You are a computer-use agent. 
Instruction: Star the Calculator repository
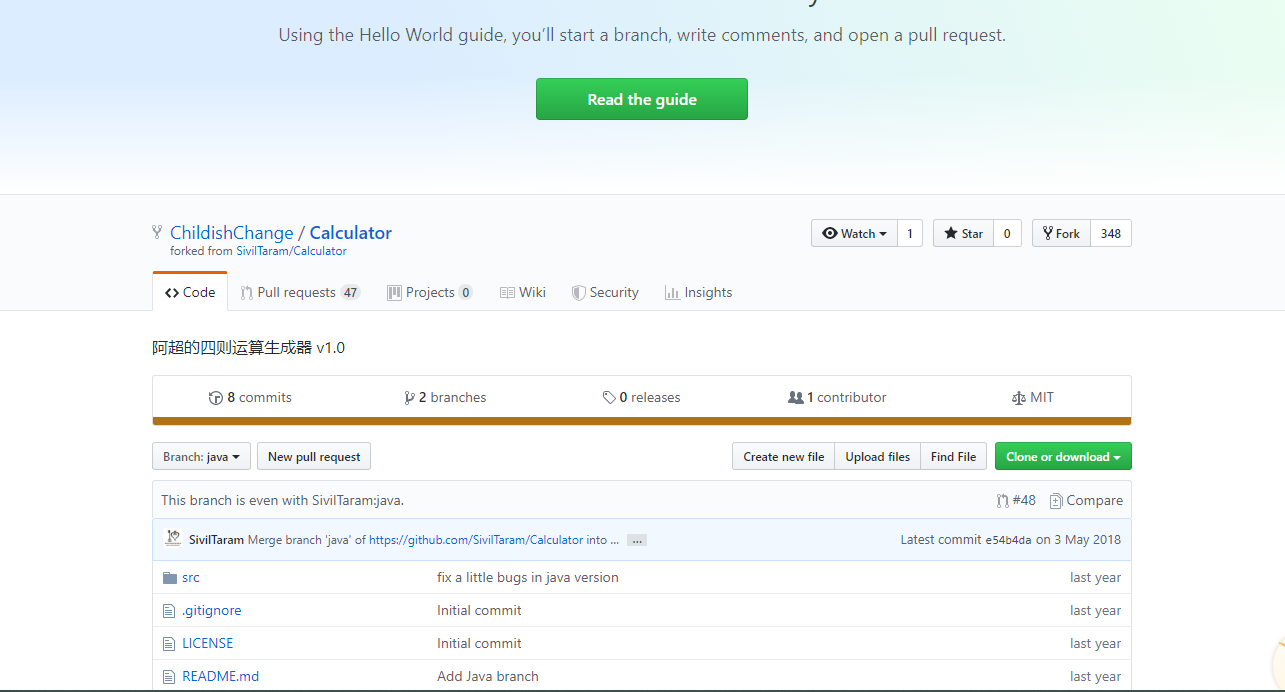click(x=963, y=233)
